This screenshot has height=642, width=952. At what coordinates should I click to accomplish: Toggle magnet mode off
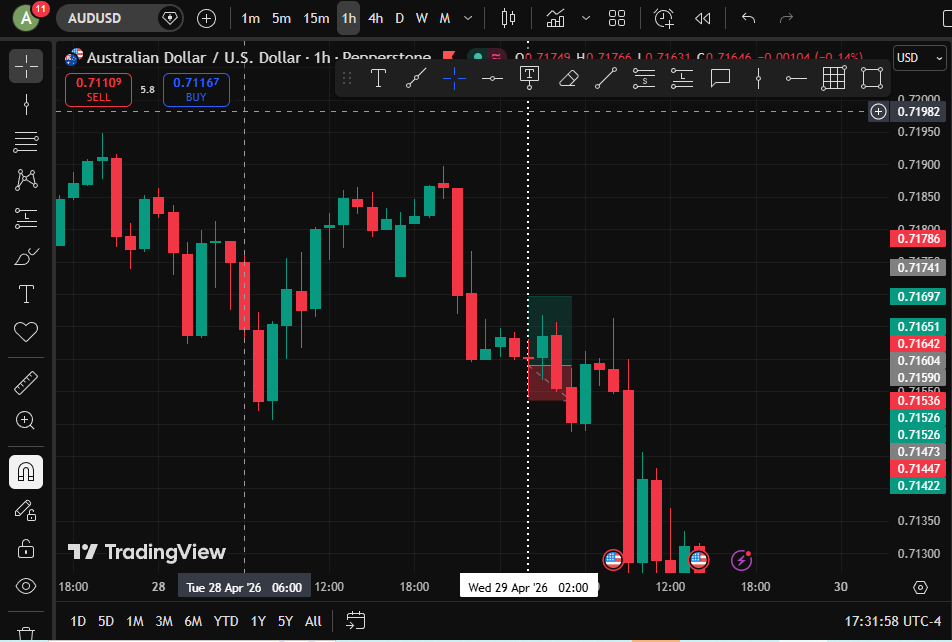click(x=26, y=472)
